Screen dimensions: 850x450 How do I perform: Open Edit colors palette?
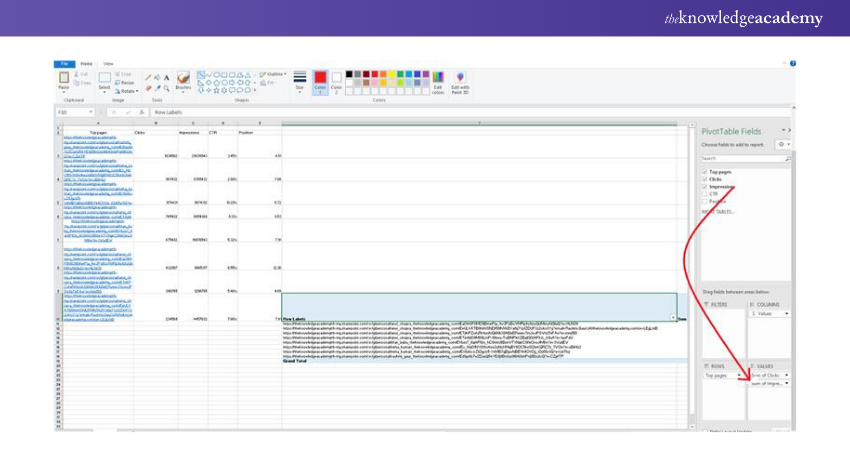coord(437,81)
